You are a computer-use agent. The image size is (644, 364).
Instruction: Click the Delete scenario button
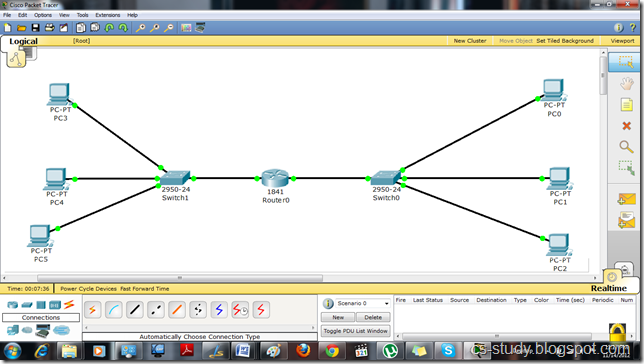[x=373, y=317]
